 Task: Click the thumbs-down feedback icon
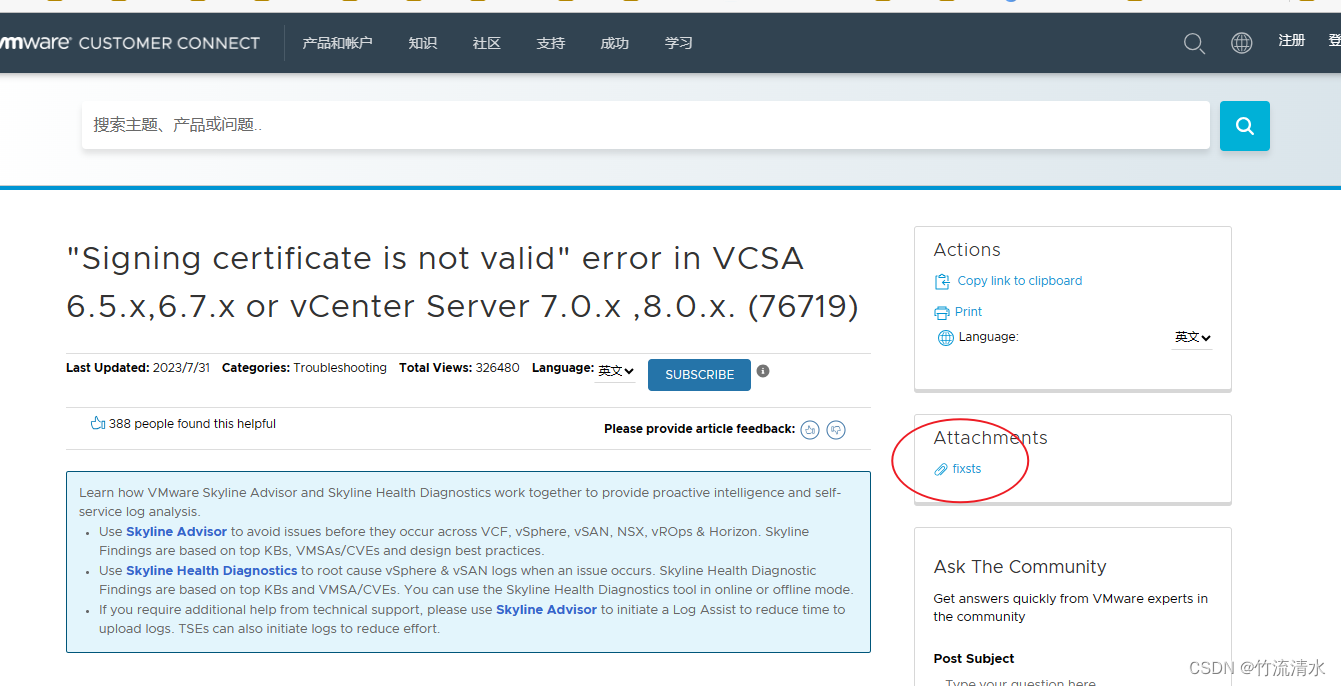(836, 430)
